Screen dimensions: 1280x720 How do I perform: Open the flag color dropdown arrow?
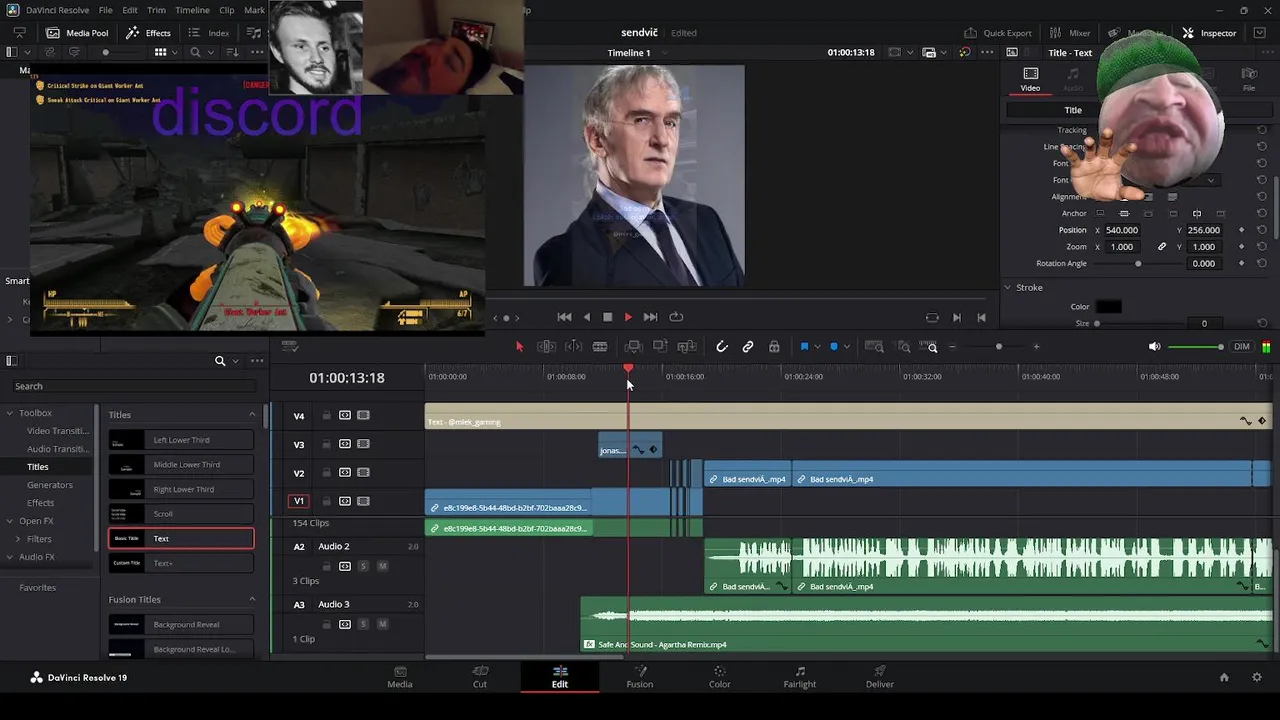coord(817,347)
